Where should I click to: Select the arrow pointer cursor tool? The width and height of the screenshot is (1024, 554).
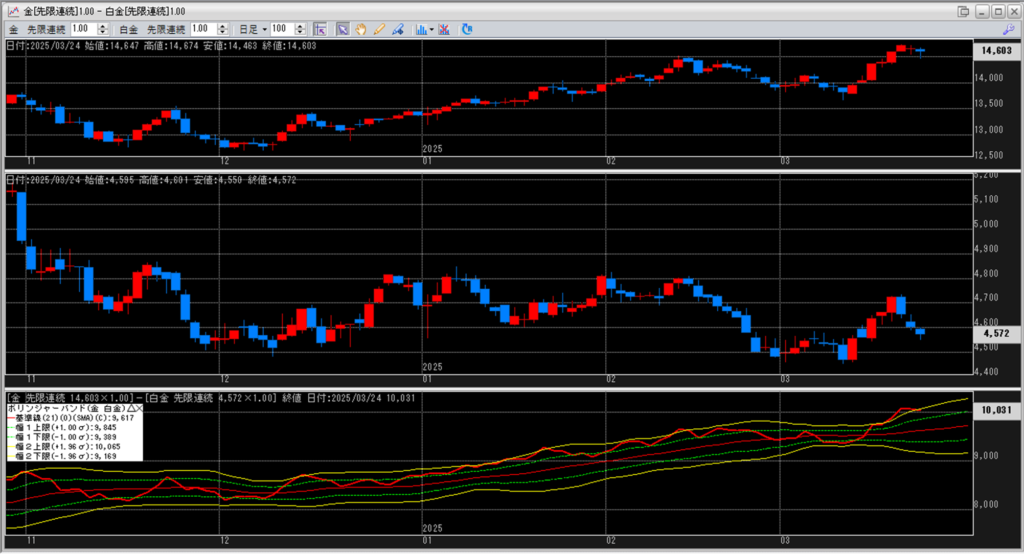coord(342,29)
